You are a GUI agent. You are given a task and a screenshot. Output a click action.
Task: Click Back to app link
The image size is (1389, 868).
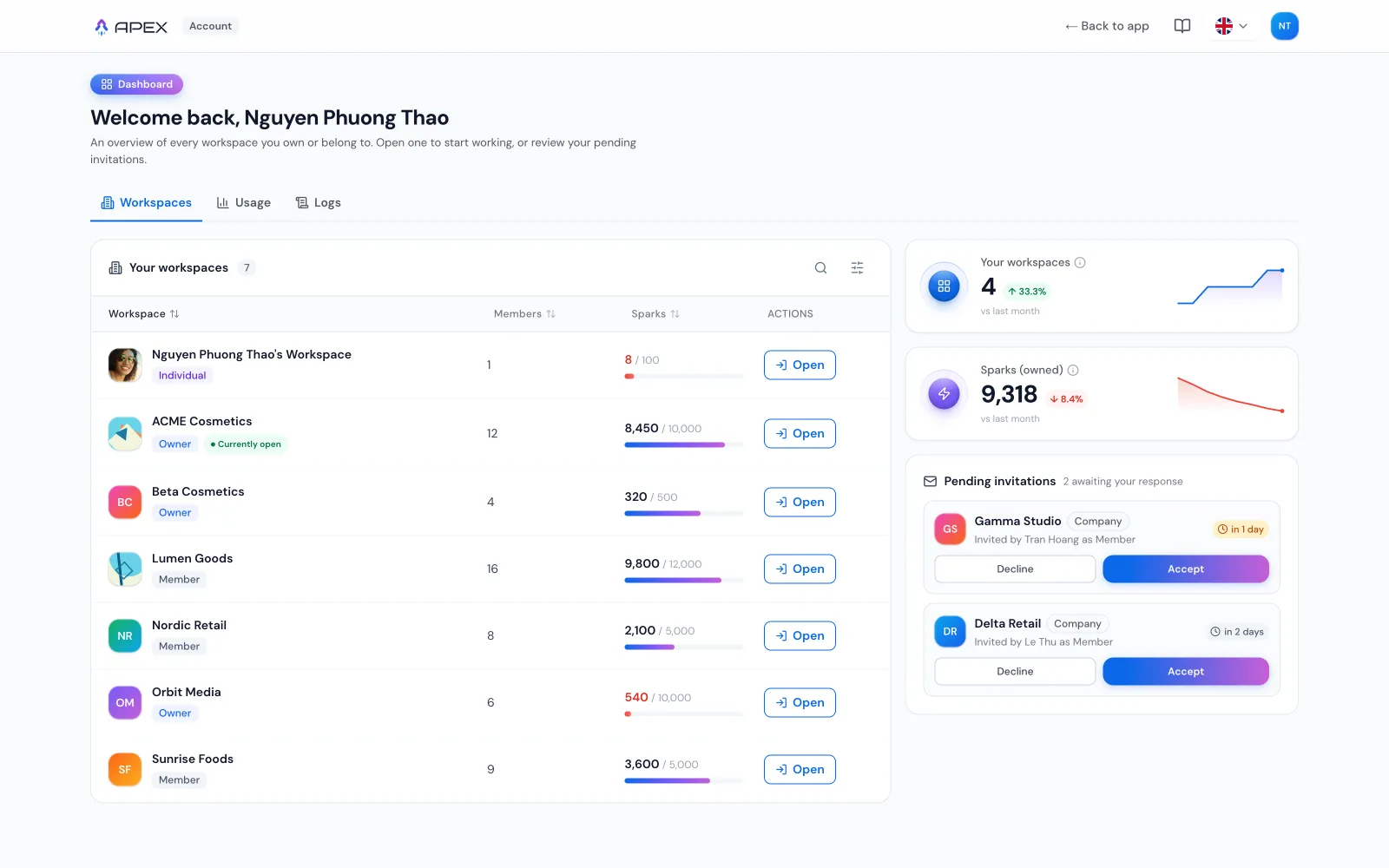(x=1107, y=26)
